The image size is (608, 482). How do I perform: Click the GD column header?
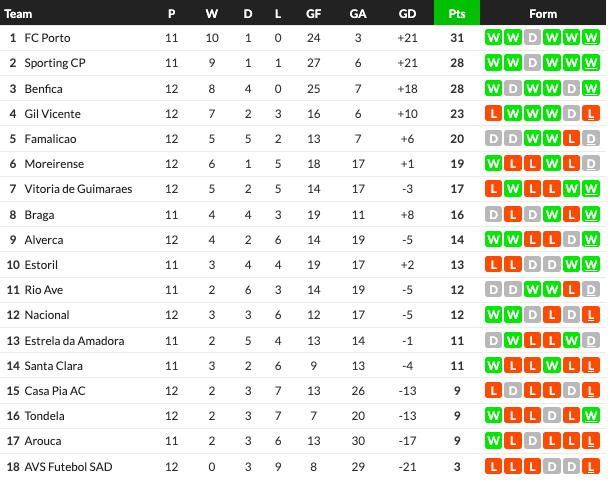click(x=407, y=13)
